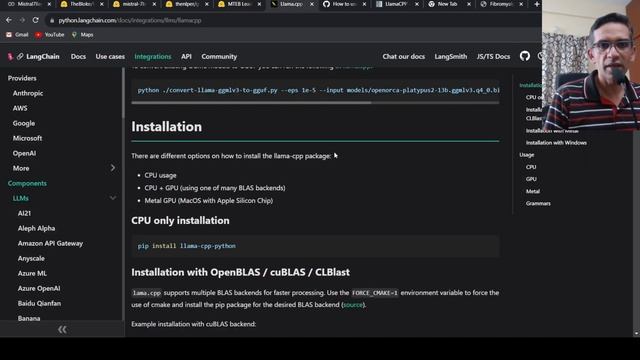Open Baidu Qianfan page
Viewport: 640px width, 360px height.
click(x=39, y=303)
